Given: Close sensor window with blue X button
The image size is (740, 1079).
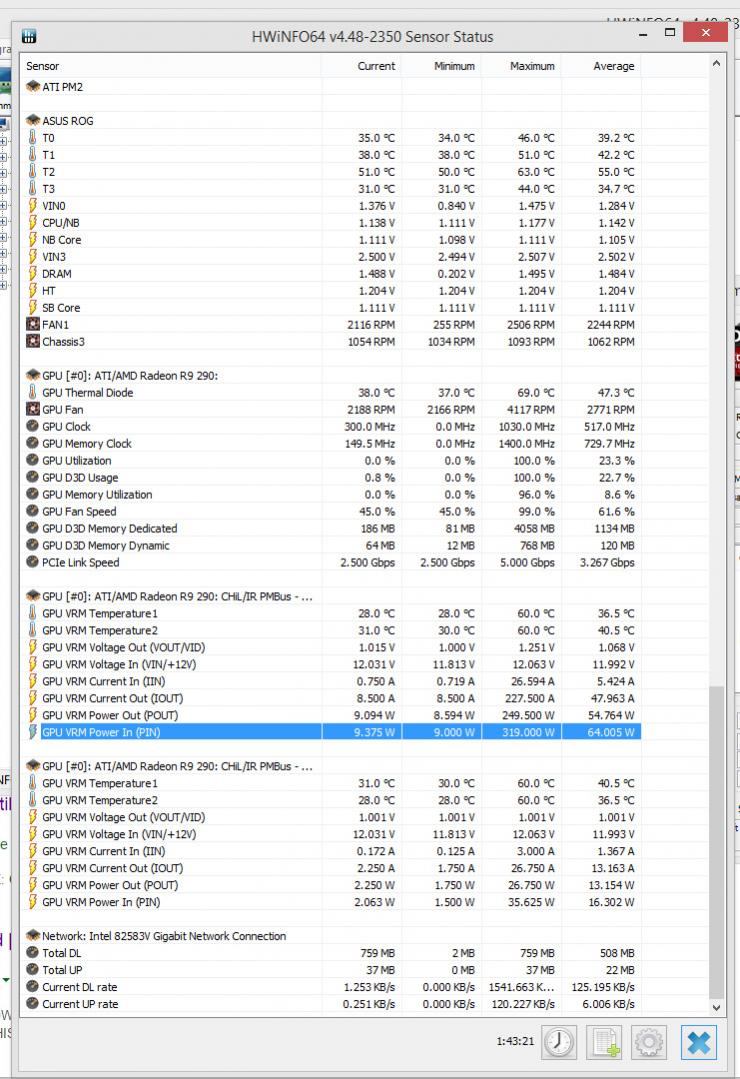Looking at the screenshot, I should point(699,1042).
